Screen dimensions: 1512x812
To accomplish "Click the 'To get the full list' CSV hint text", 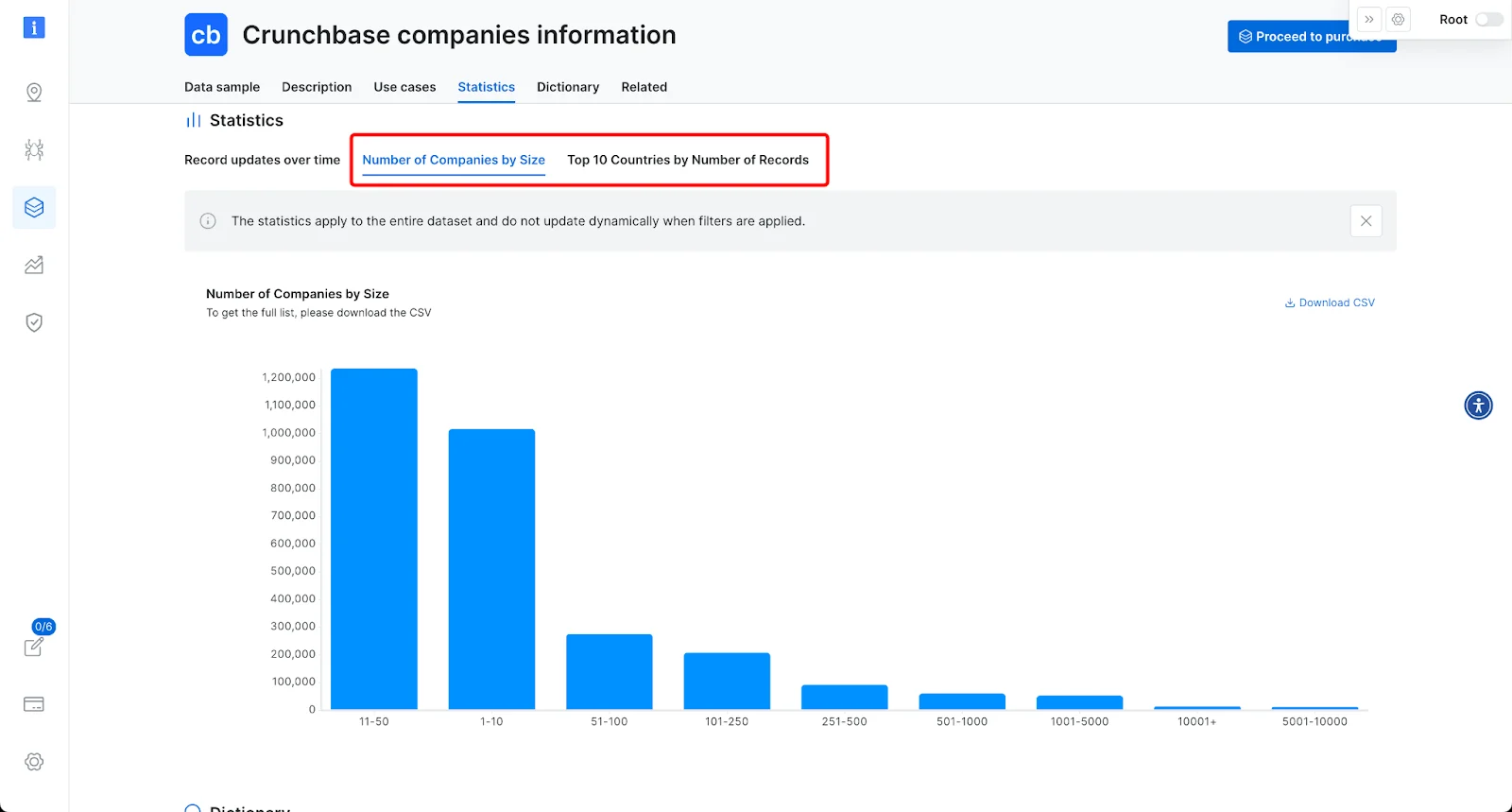I will point(318,313).
